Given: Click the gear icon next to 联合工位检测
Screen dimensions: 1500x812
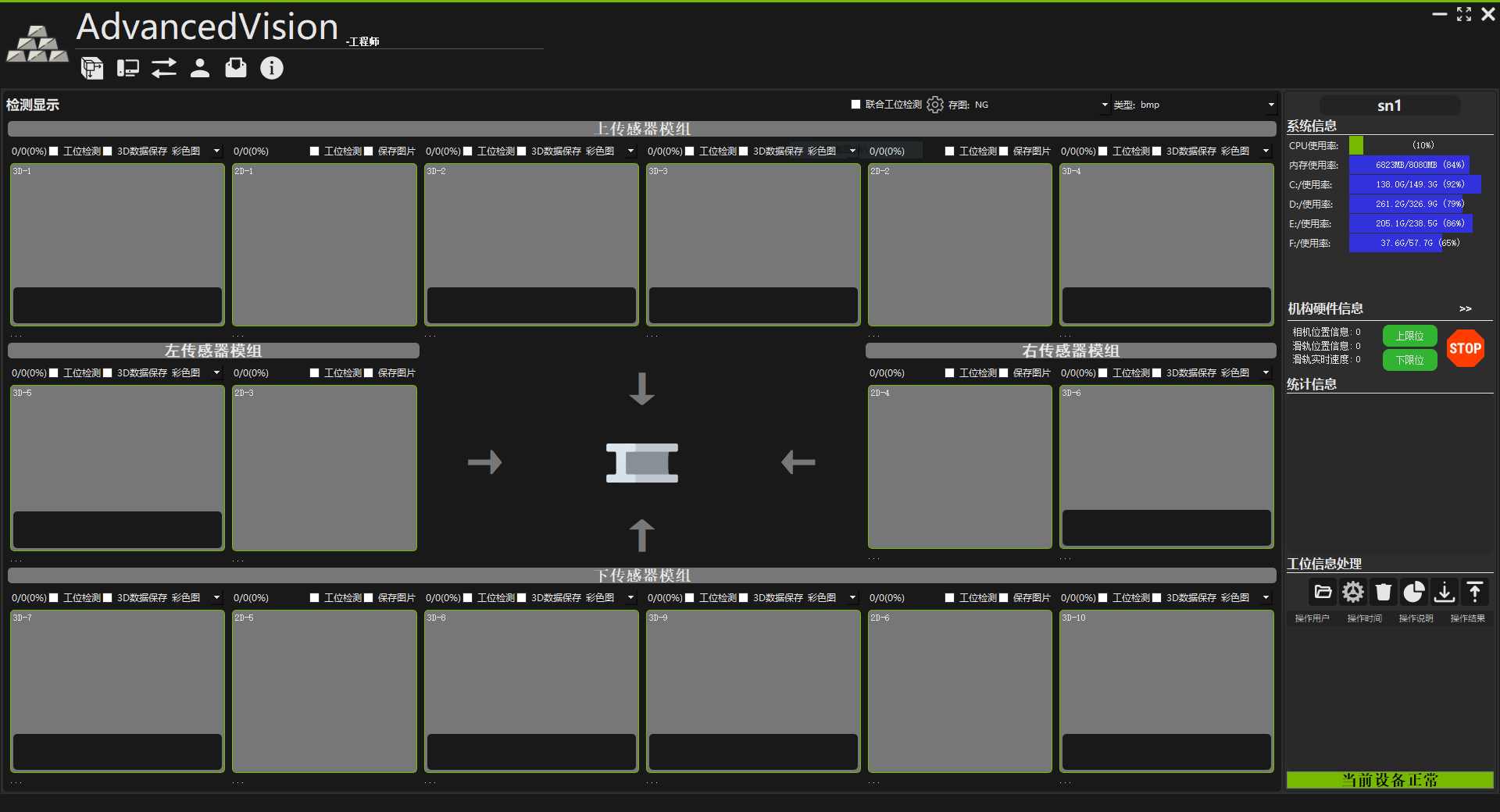Looking at the screenshot, I should (x=935, y=105).
